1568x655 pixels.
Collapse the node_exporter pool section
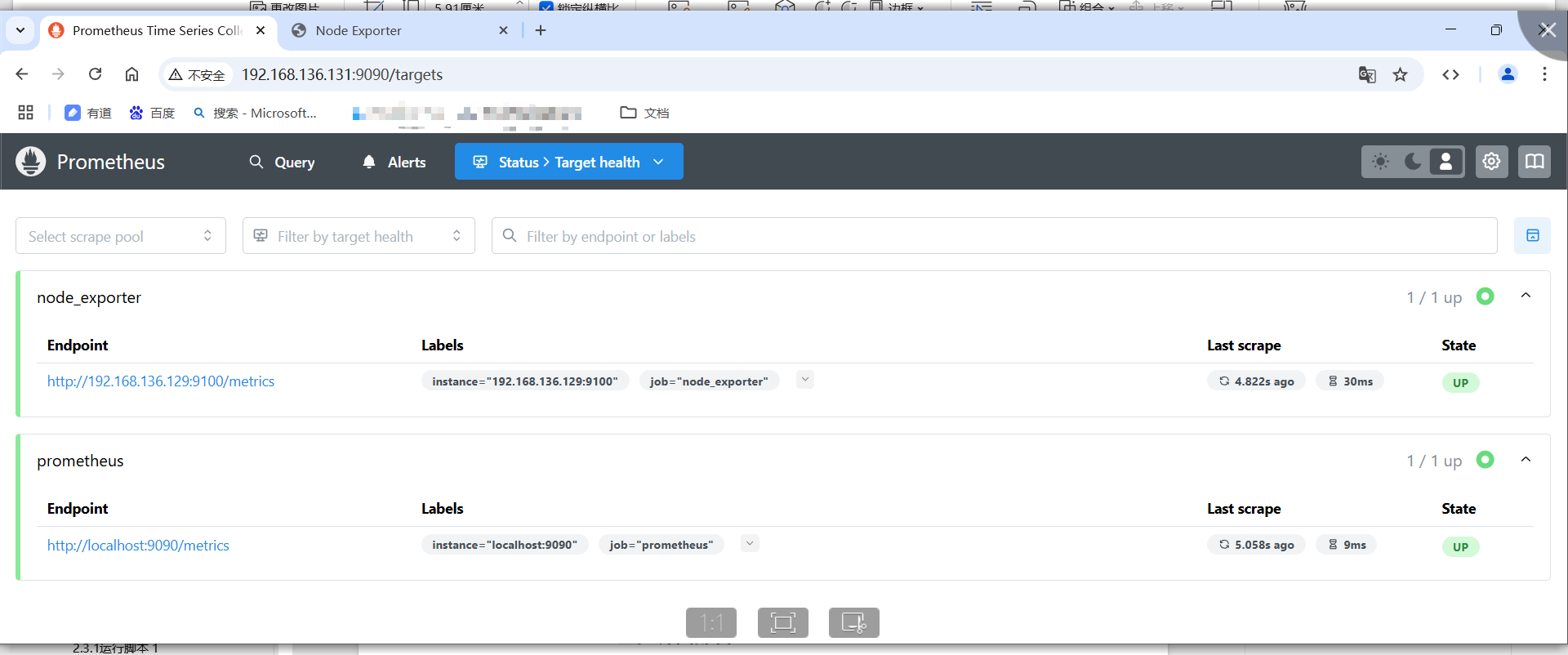point(1526,296)
